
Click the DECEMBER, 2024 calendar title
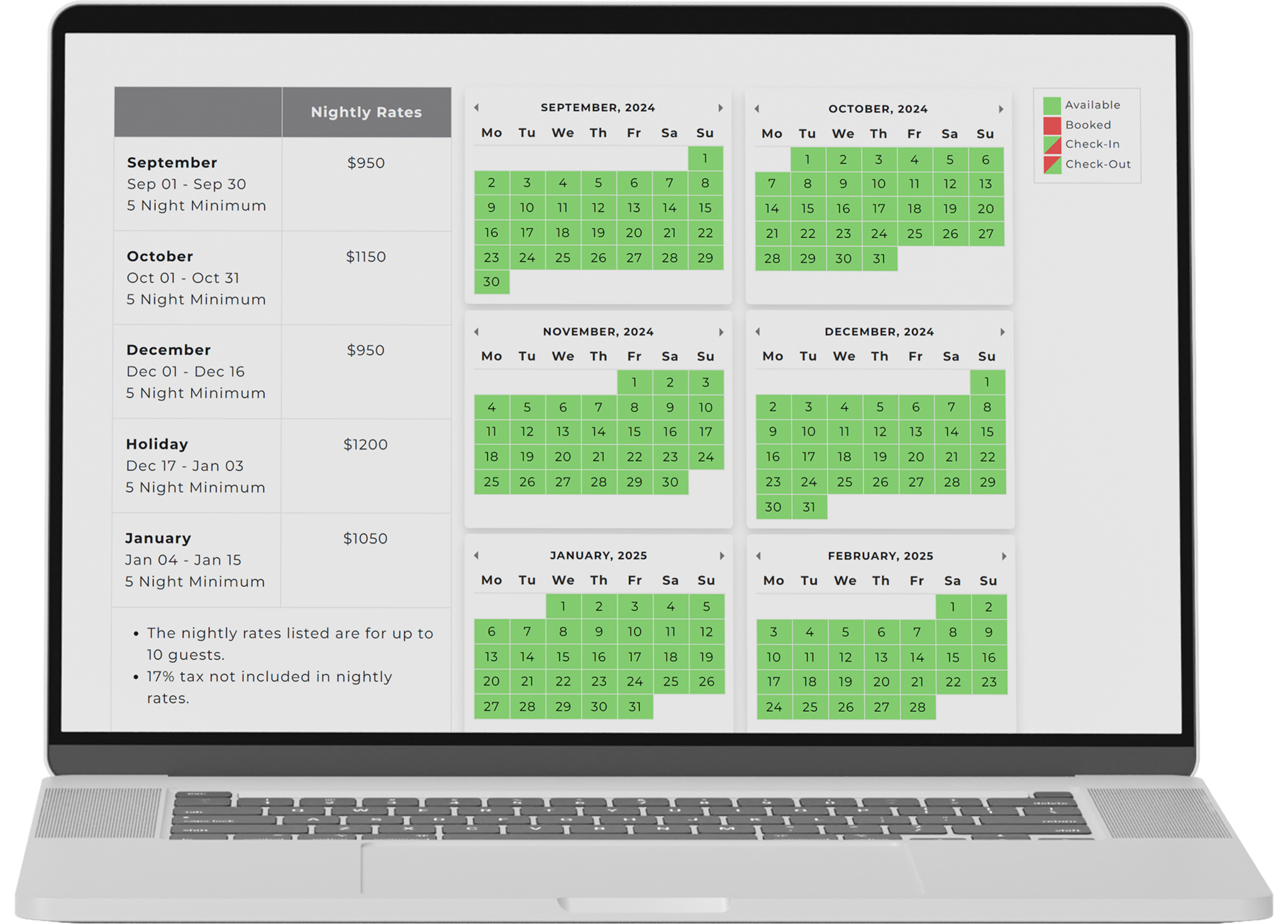click(879, 331)
